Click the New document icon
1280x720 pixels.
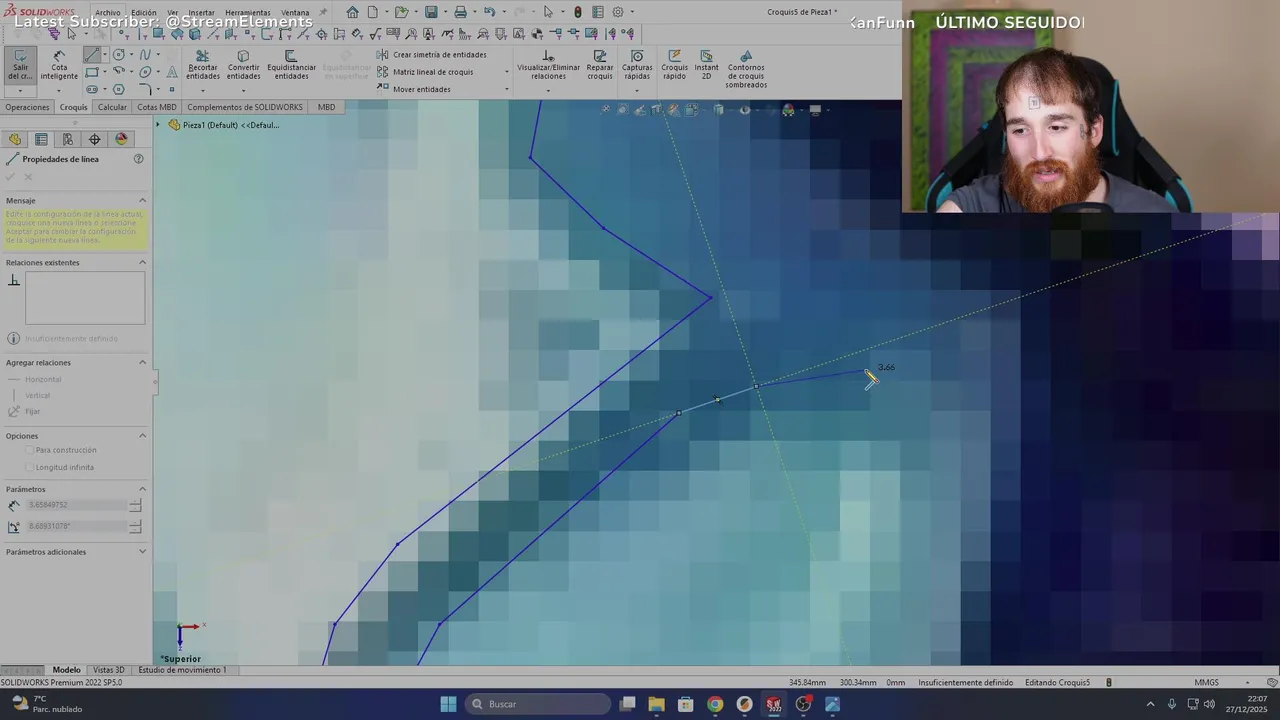373,12
